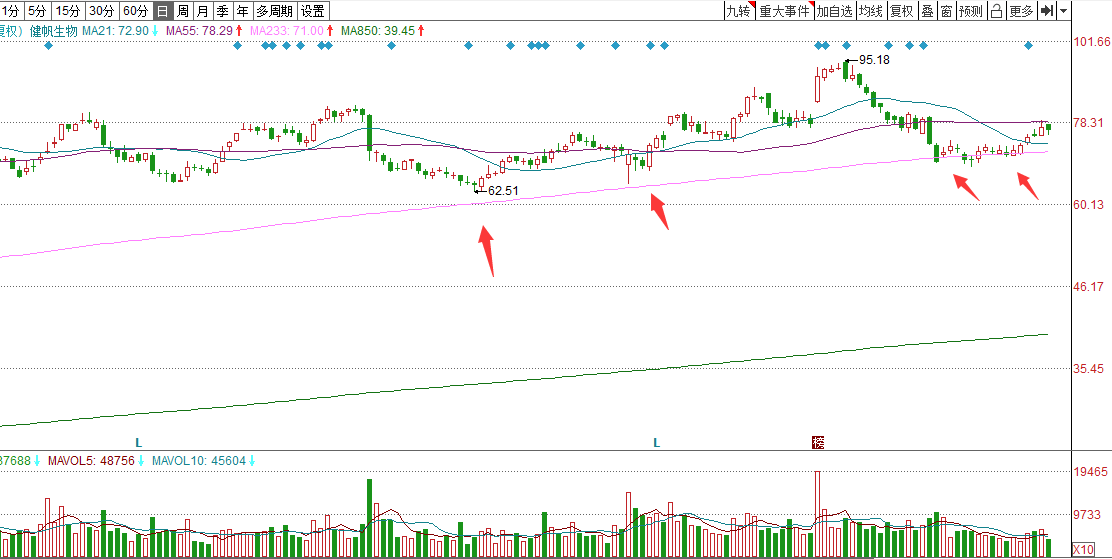Expand the toolbar dropdown arrow at far right
This screenshot has width=1112, height=559.
click(1064, 11)
